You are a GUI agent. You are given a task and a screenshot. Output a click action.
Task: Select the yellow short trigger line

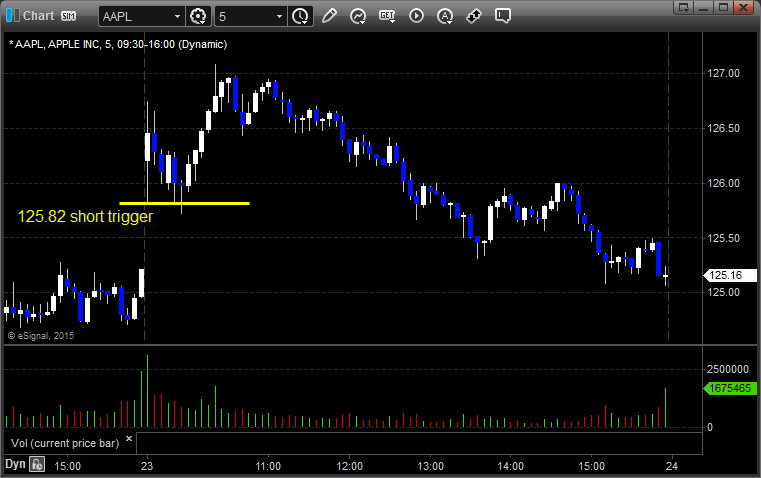point(184,203)
